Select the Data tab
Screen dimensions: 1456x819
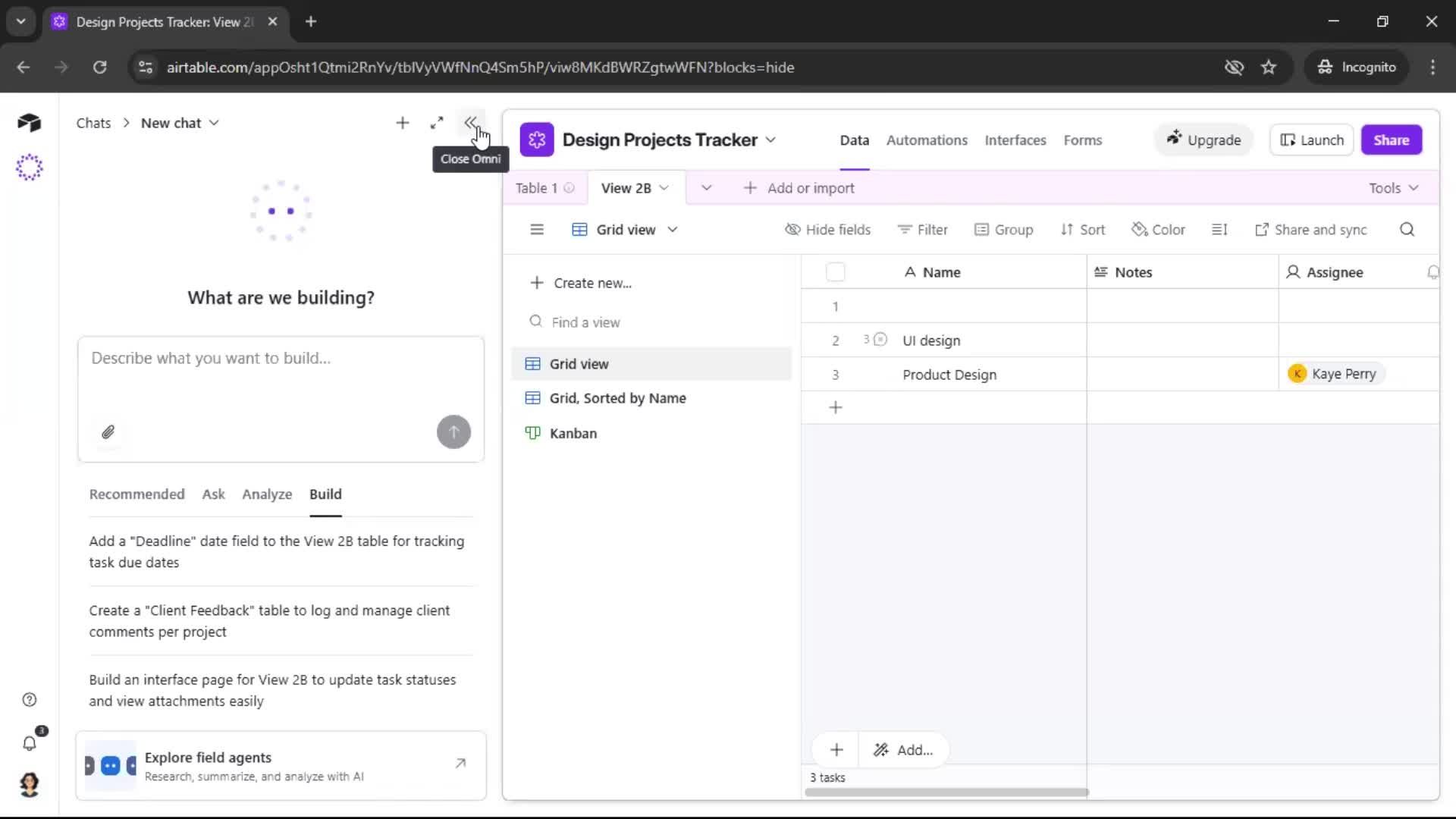[x=855, y=140]
